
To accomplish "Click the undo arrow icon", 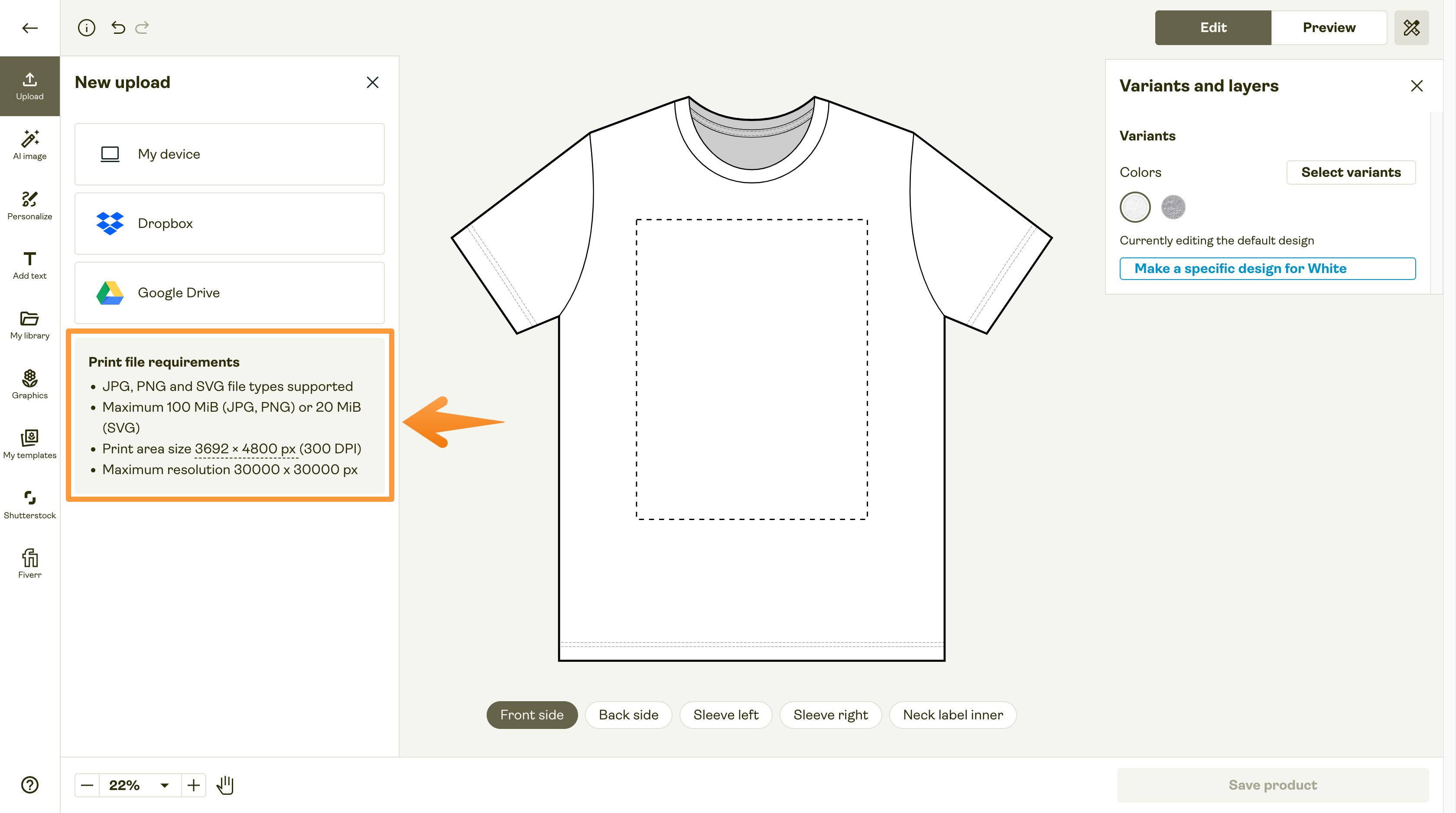I will point(118,27).
